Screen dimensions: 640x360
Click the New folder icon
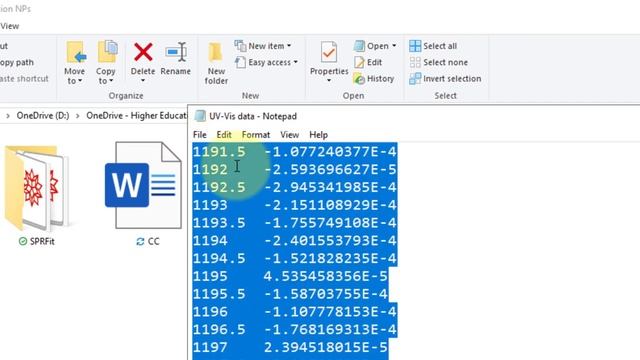click(216, 52)
